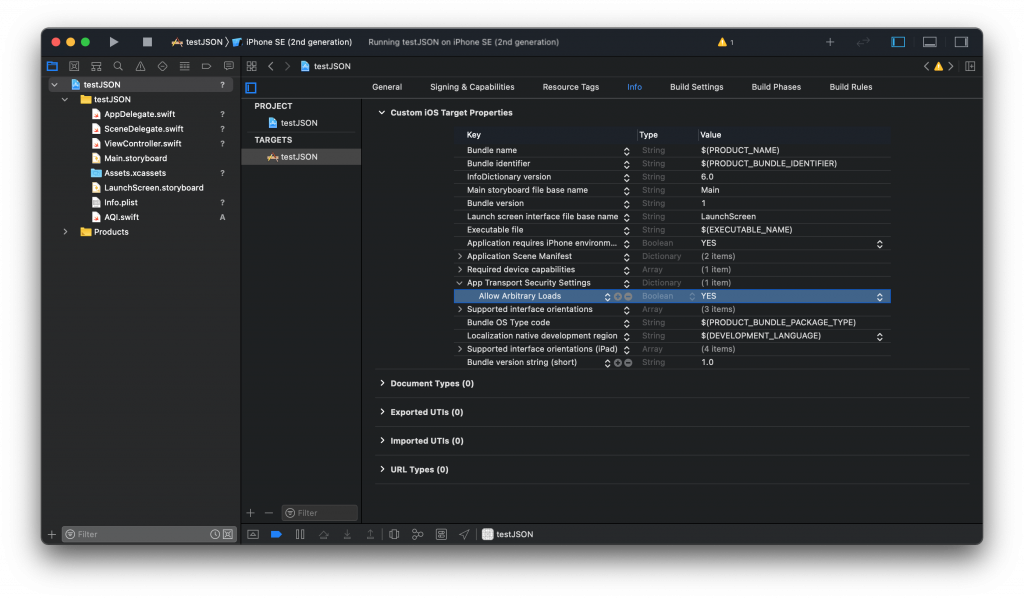Expand Exported UTIs section

pyautogui.click(x=382, y=412)
